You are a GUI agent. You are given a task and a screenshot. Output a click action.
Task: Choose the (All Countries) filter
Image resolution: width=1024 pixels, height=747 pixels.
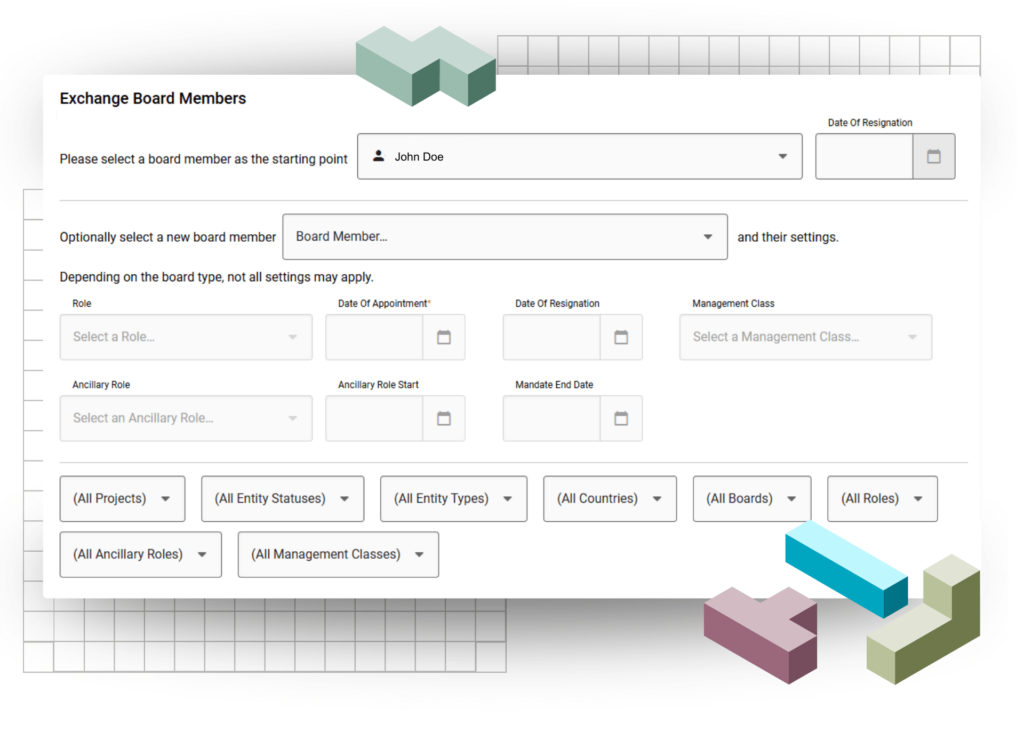610,499
